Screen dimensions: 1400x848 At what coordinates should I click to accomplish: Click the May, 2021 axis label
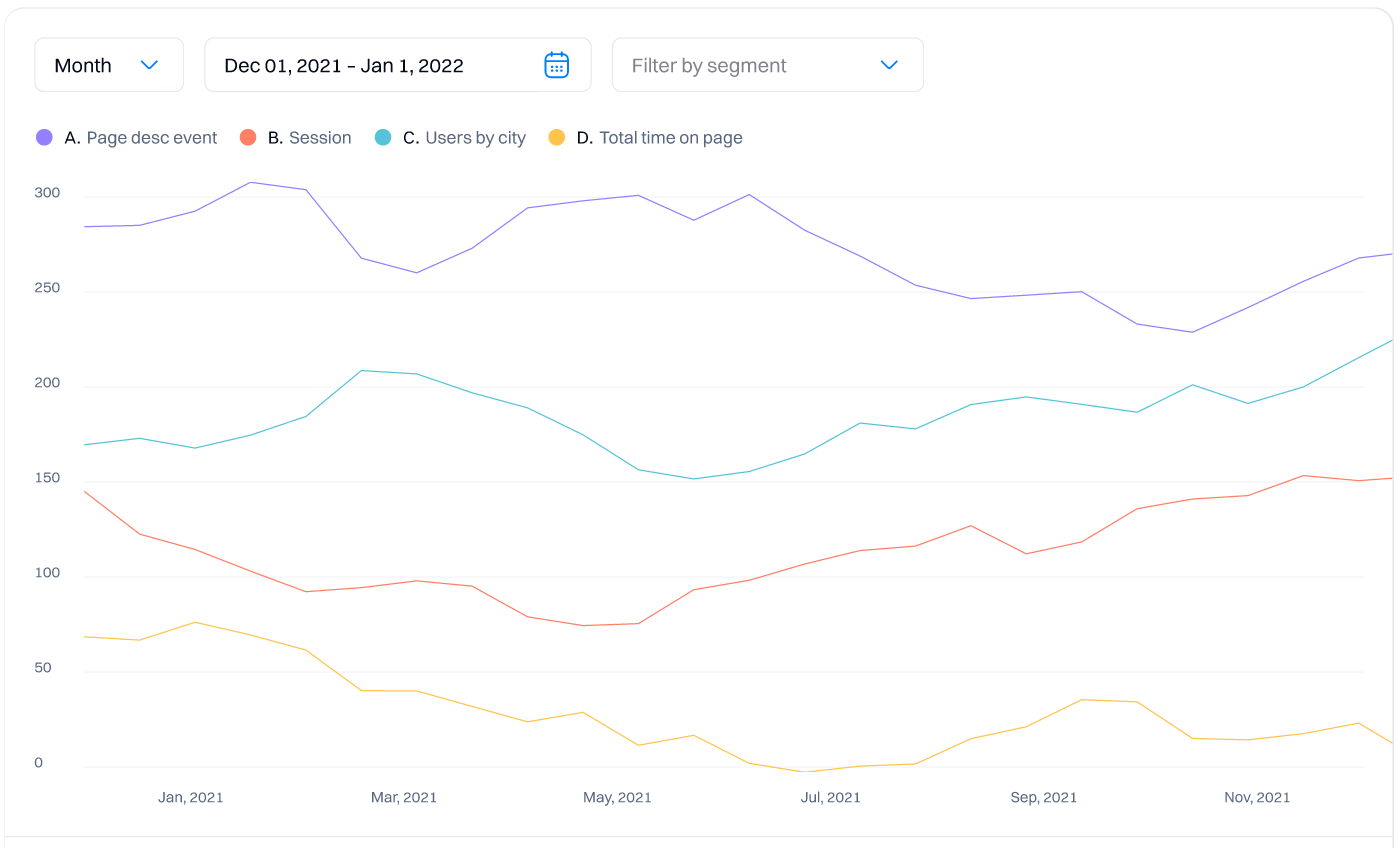618,797
